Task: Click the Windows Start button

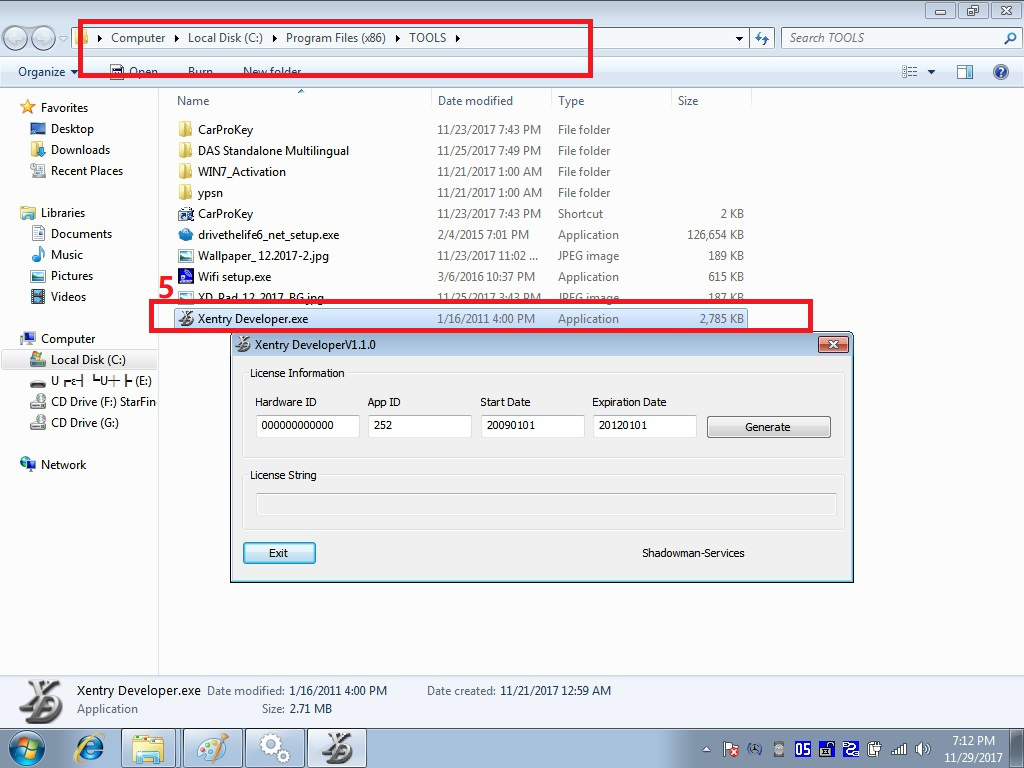Action: pos(27,748)
